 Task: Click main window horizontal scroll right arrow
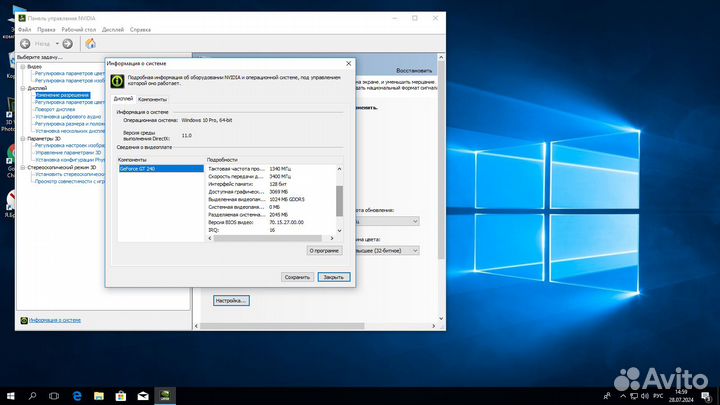[433, 326]
